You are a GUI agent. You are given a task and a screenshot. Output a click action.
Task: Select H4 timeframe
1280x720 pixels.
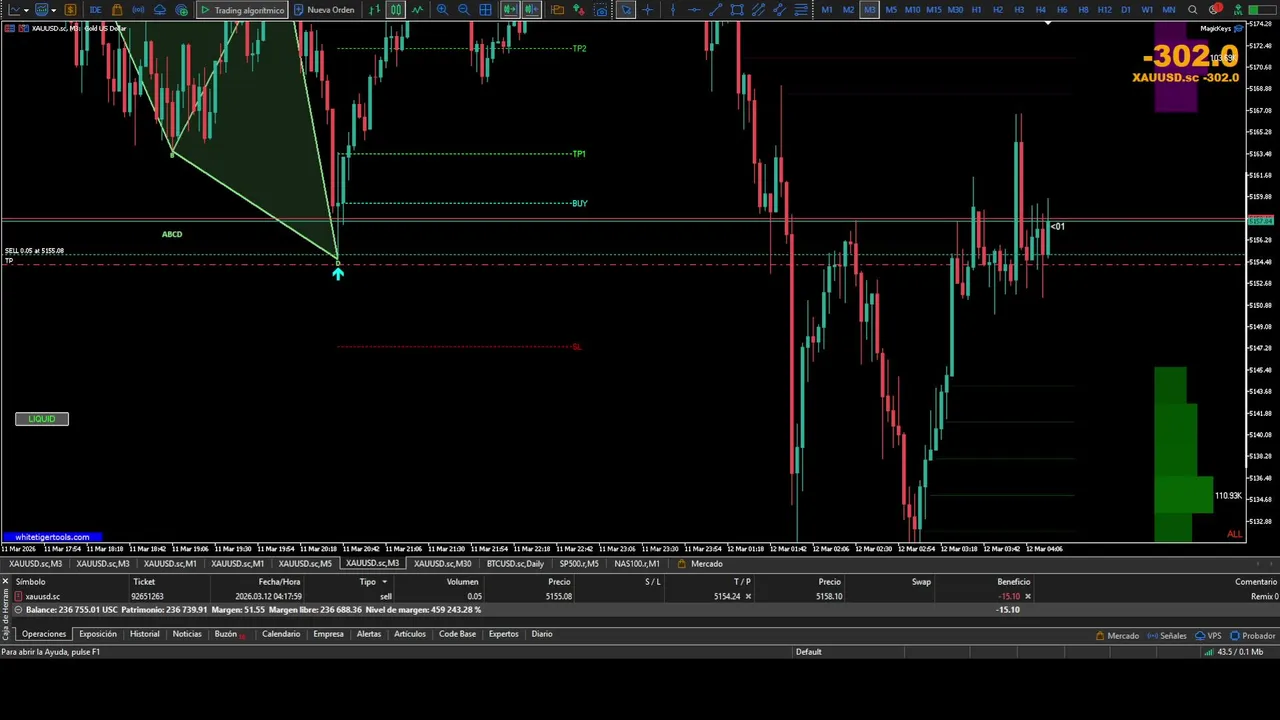tap(1040, 10)
